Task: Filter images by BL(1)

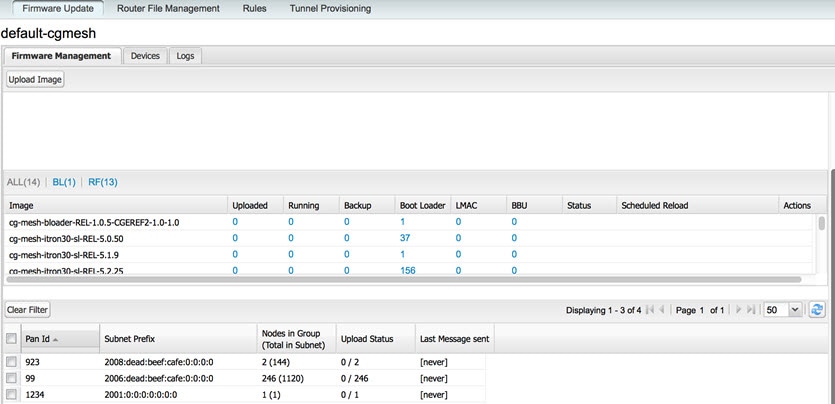Action: point(64,183)
